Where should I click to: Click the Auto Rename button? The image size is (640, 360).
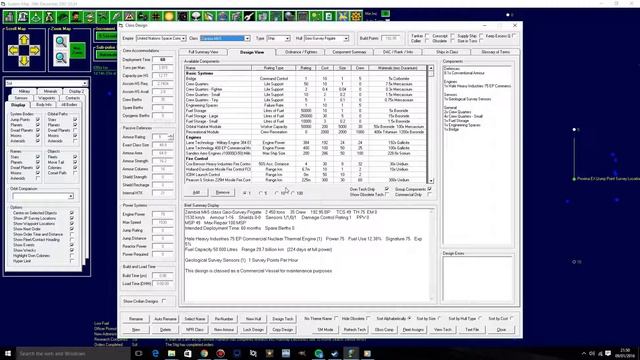click(x=165, y=319)
